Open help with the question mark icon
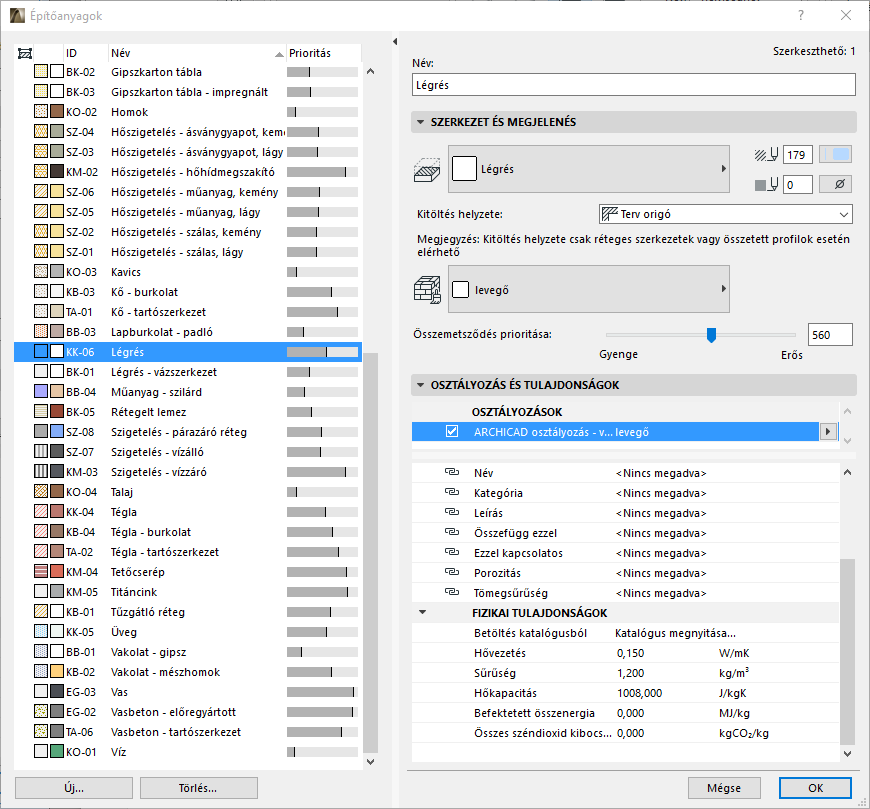The height and width of the screenshot is (809, 870). point(801,16)
